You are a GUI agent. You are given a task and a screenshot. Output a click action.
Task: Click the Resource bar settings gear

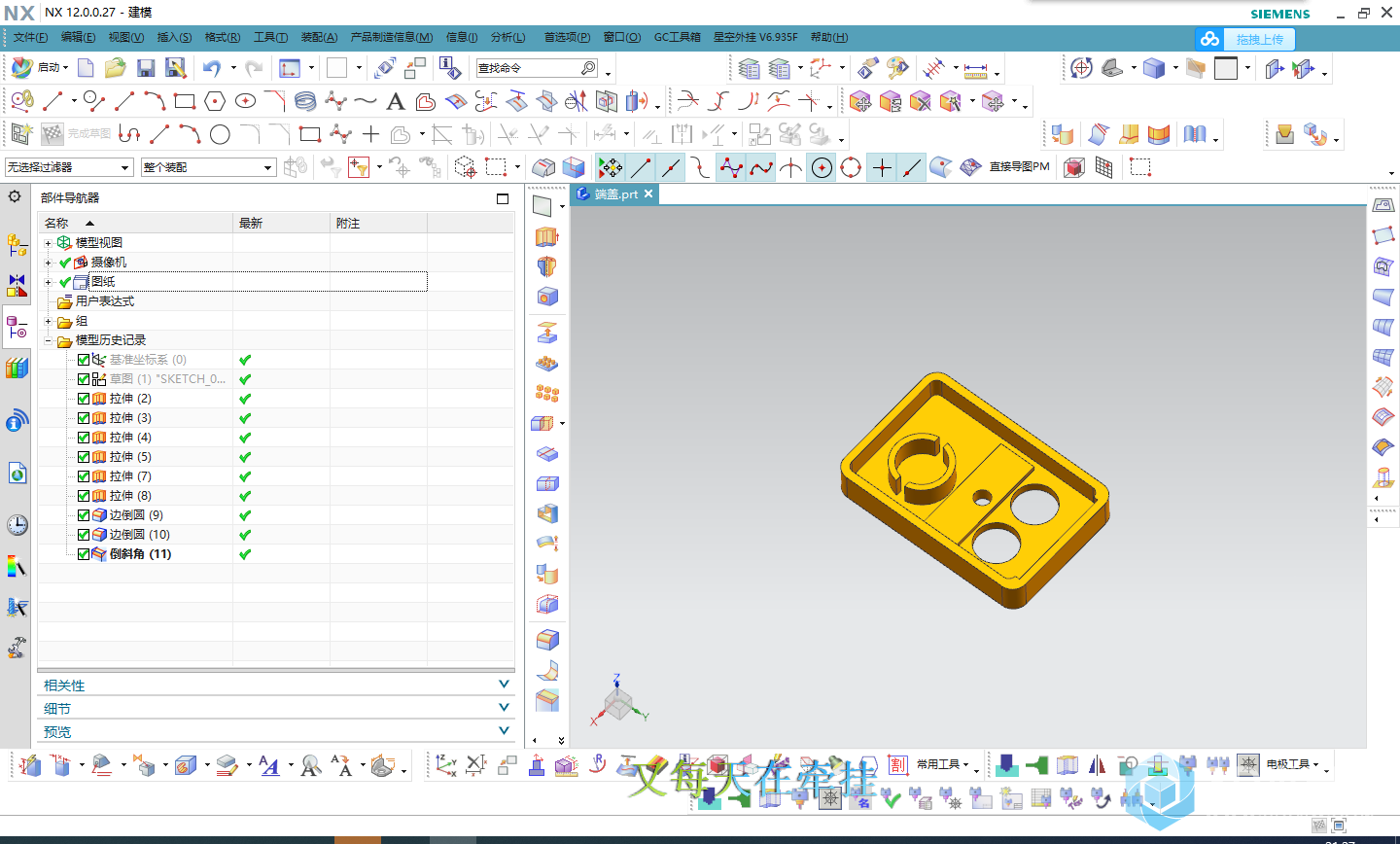pos(15,196)
